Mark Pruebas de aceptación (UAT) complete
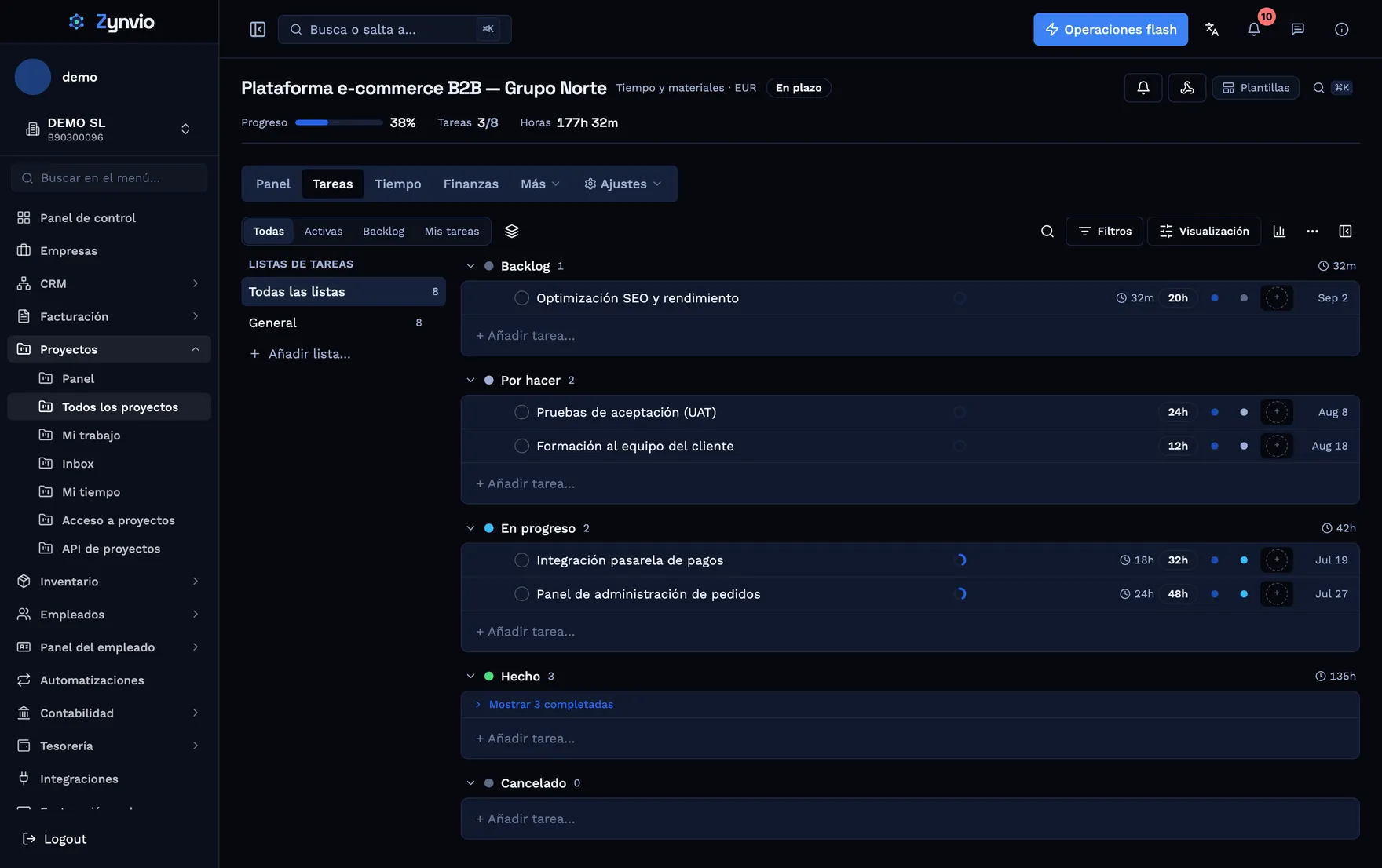The height and width of the screenshot is (868, 1382). (x=521, y=412)
